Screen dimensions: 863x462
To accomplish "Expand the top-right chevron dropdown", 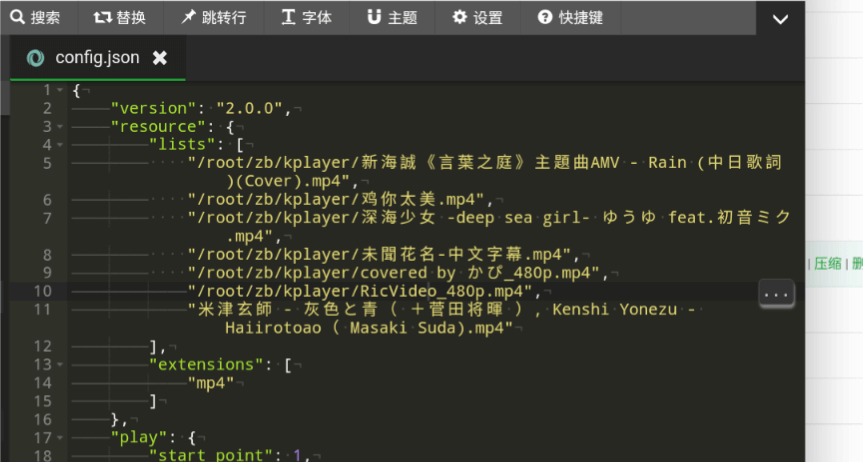I will coord(780,19).
